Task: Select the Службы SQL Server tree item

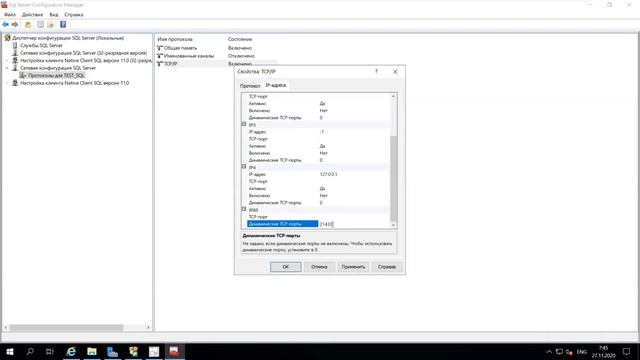Action: point(41,45)
